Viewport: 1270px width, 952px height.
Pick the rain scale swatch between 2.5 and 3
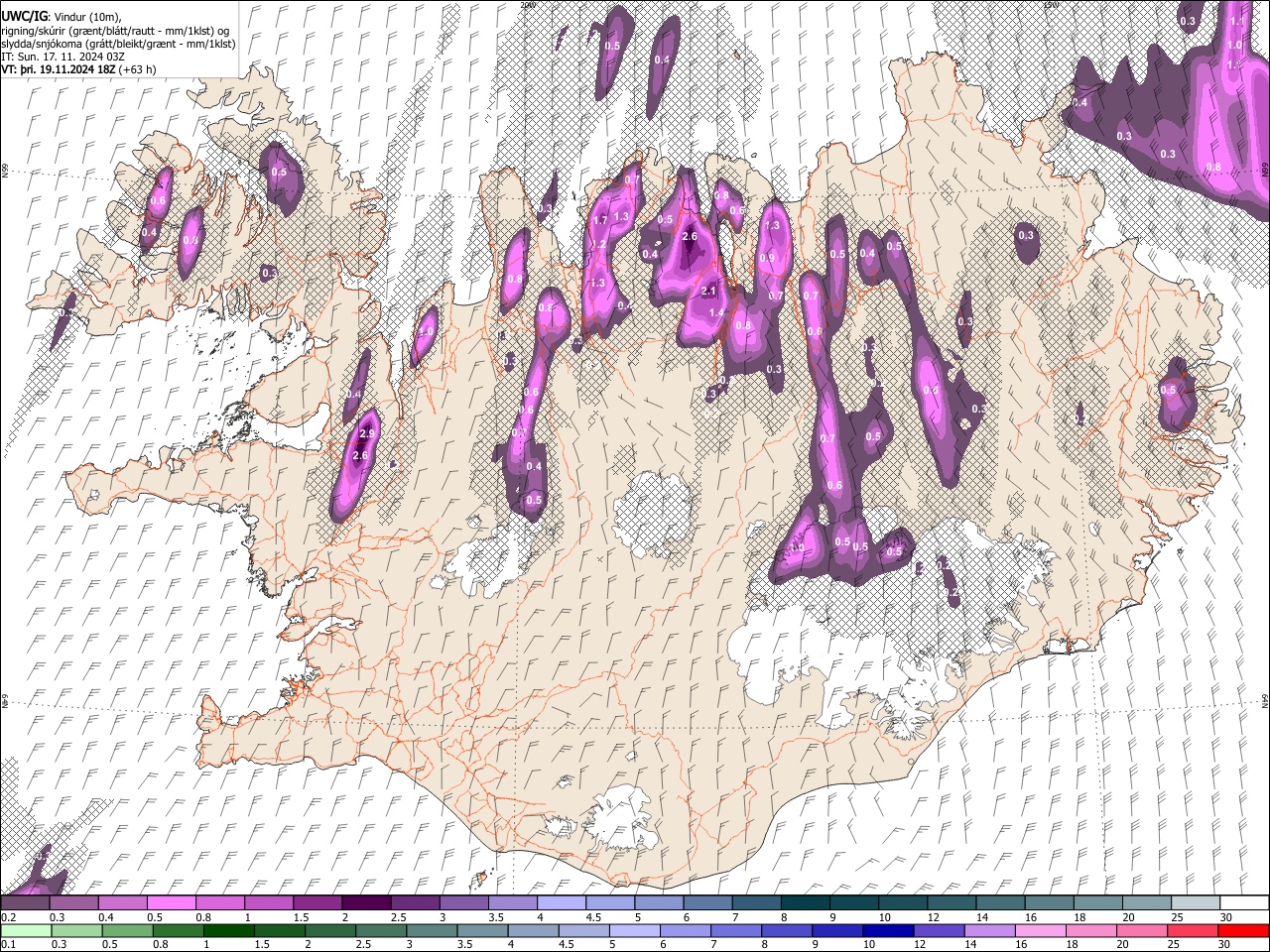click(x=381, y=931)
